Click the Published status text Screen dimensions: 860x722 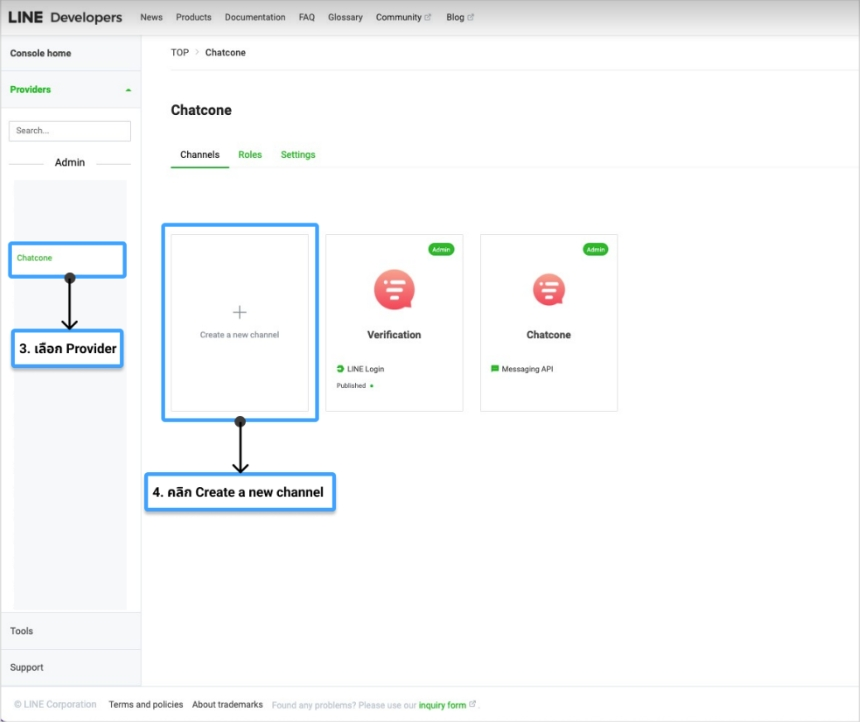(x=351, y=386)
